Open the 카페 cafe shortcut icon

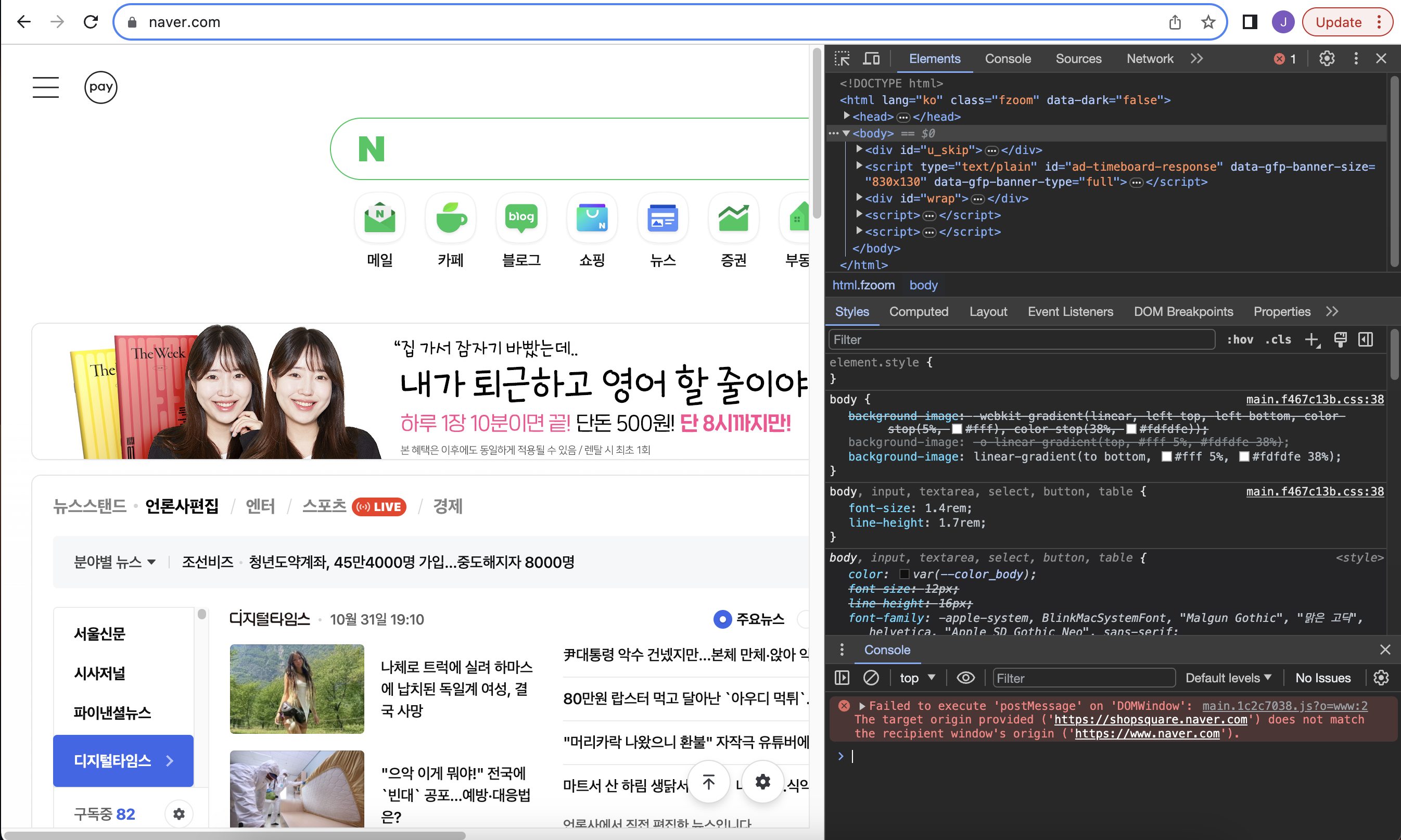click(450, 218)
